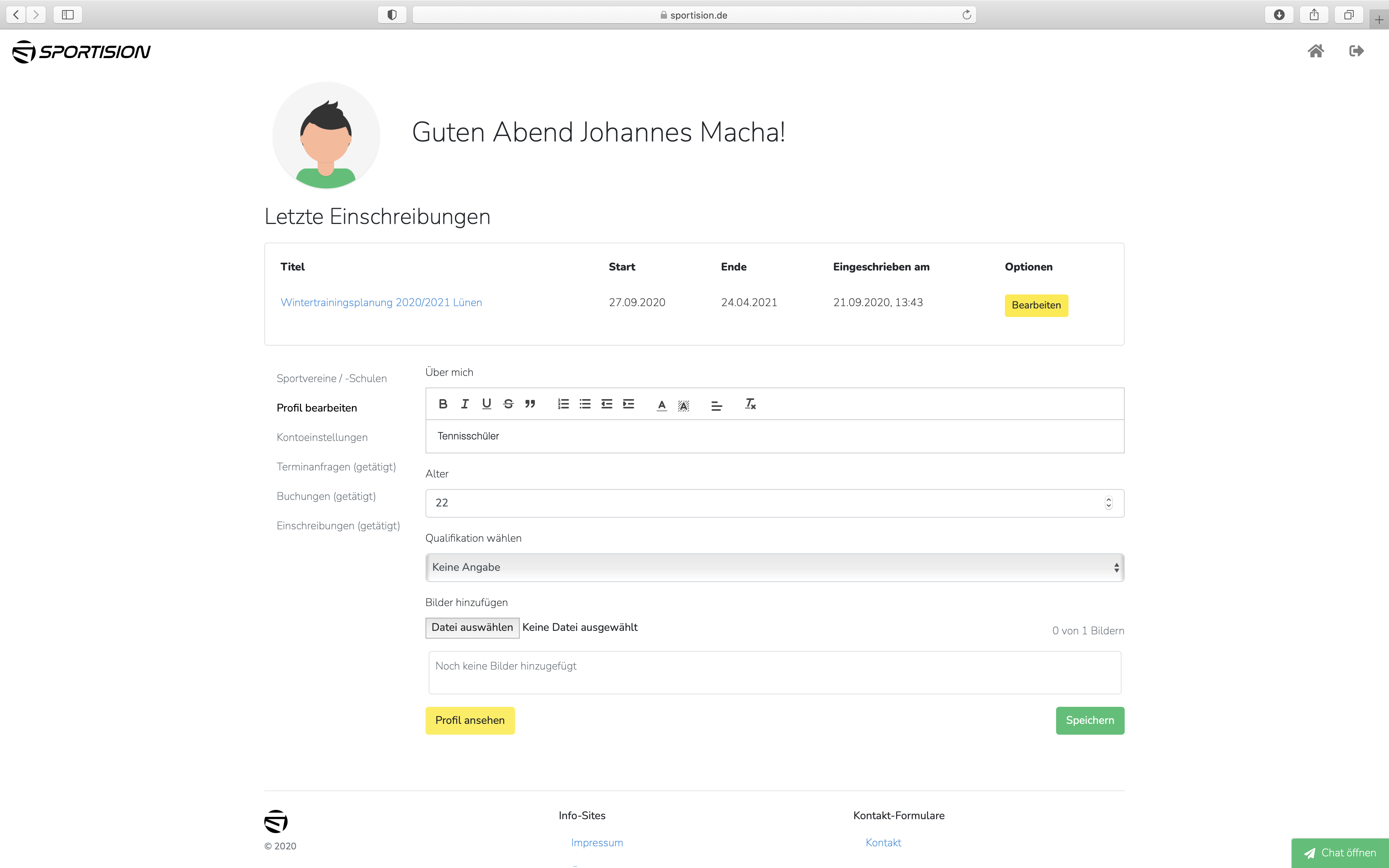Open text background color picker

coord(684,405)
